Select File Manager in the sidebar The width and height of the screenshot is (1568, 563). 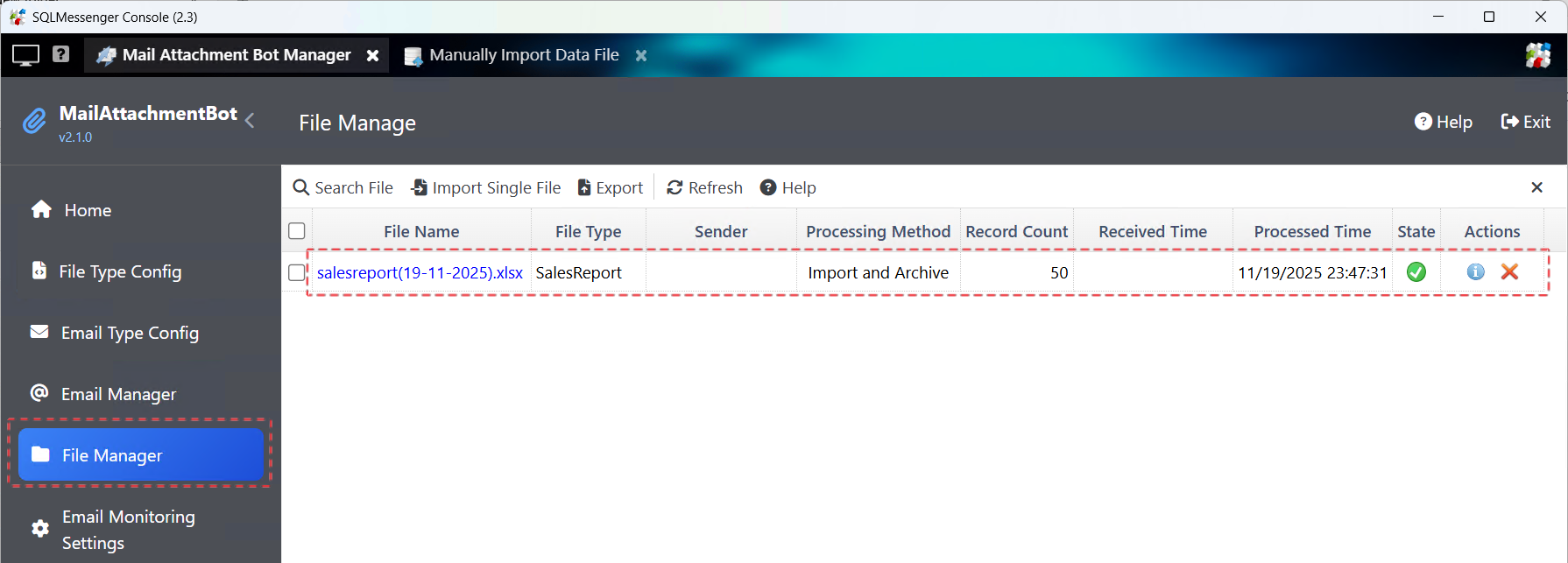(x=141, y=454)
